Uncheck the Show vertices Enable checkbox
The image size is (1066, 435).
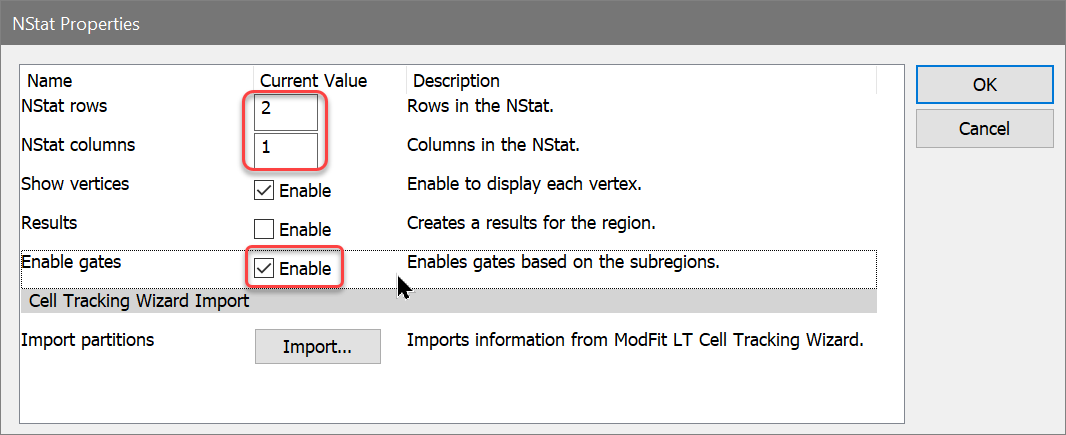coord(265,190)
